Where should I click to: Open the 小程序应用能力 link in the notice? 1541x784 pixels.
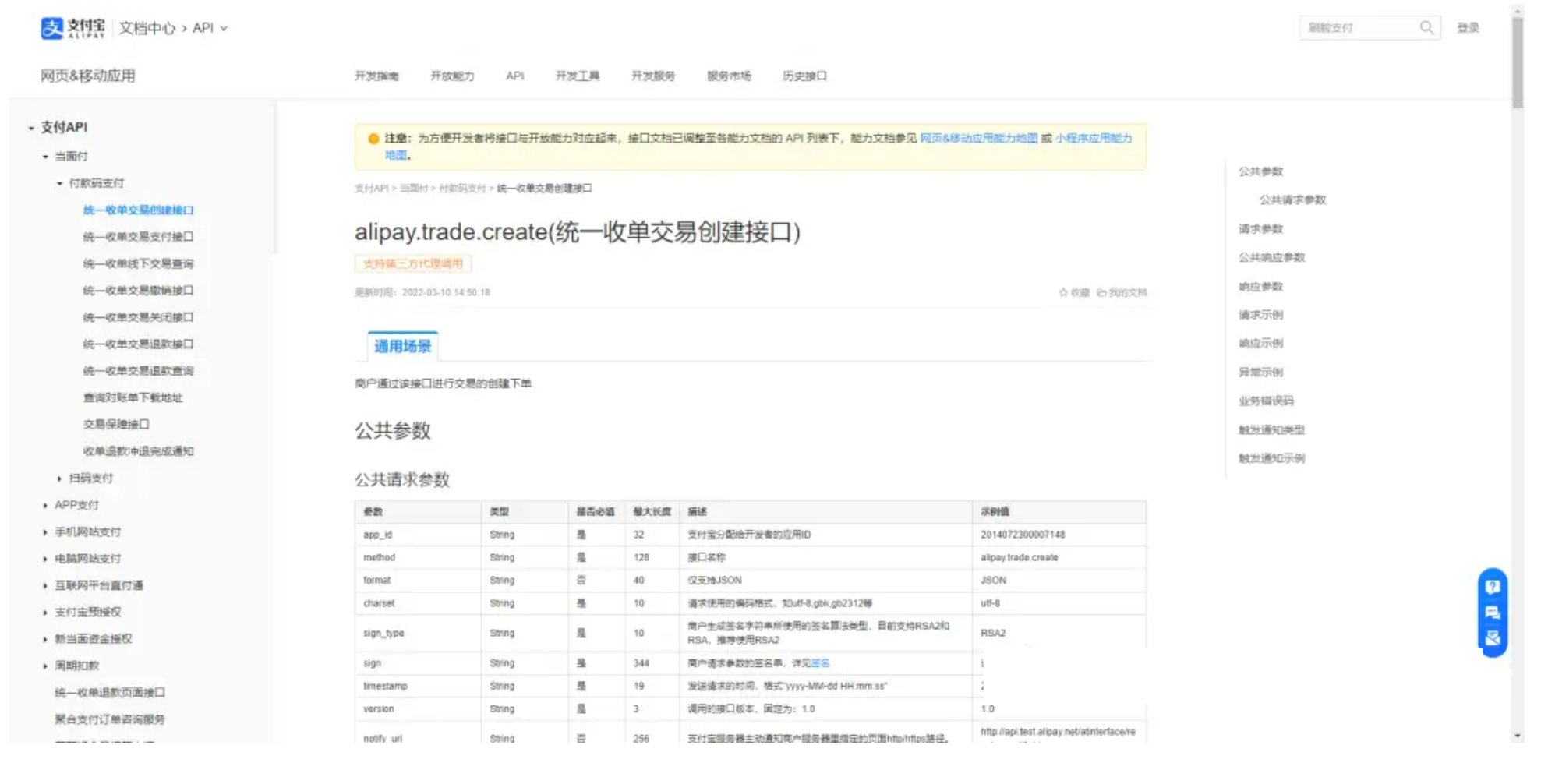coord(1094,139)
